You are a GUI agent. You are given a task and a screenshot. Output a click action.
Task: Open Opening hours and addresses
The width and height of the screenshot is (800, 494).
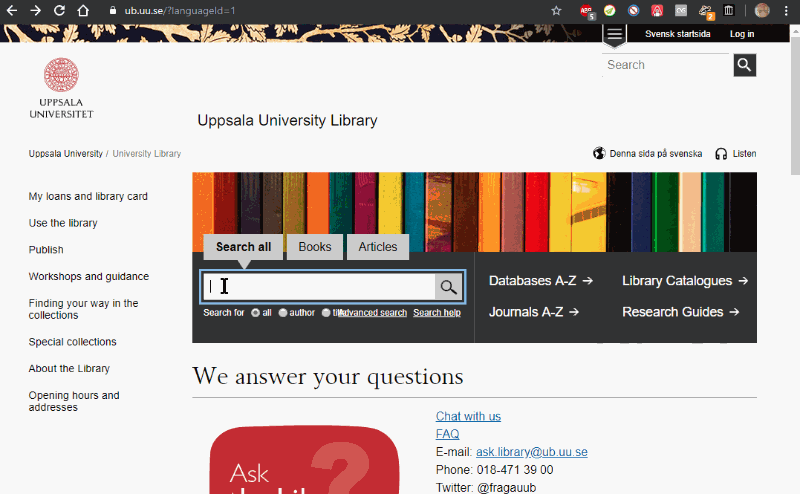click(74, 401)
